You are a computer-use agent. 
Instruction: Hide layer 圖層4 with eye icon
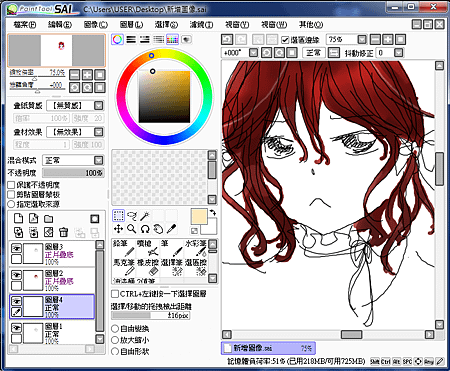[x=16, y=301]
